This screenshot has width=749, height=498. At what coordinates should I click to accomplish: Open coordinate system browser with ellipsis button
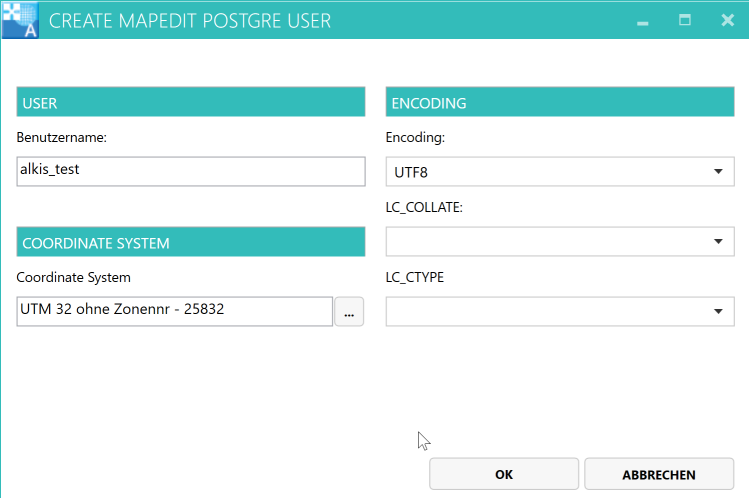tap(348, 312)
